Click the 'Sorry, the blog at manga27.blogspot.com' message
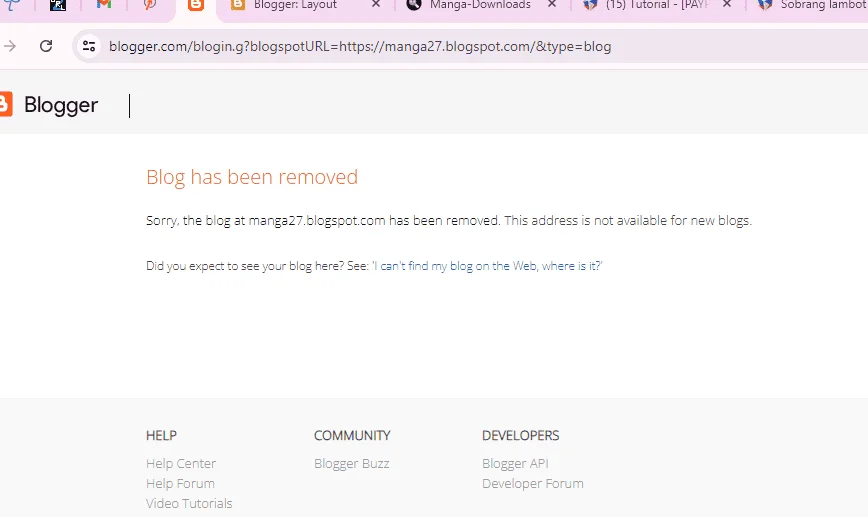Screen dimensions: 868x517 449,220
